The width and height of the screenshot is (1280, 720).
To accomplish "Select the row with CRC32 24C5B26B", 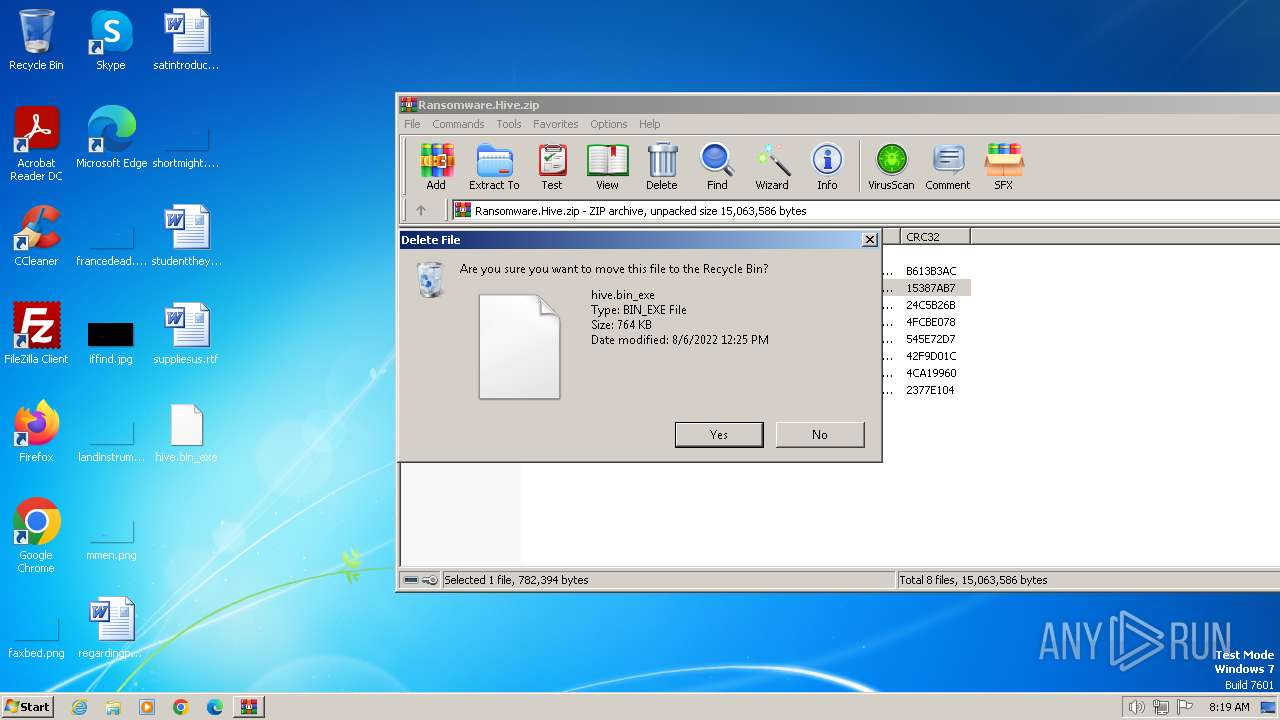I will (x=930, y=305).
